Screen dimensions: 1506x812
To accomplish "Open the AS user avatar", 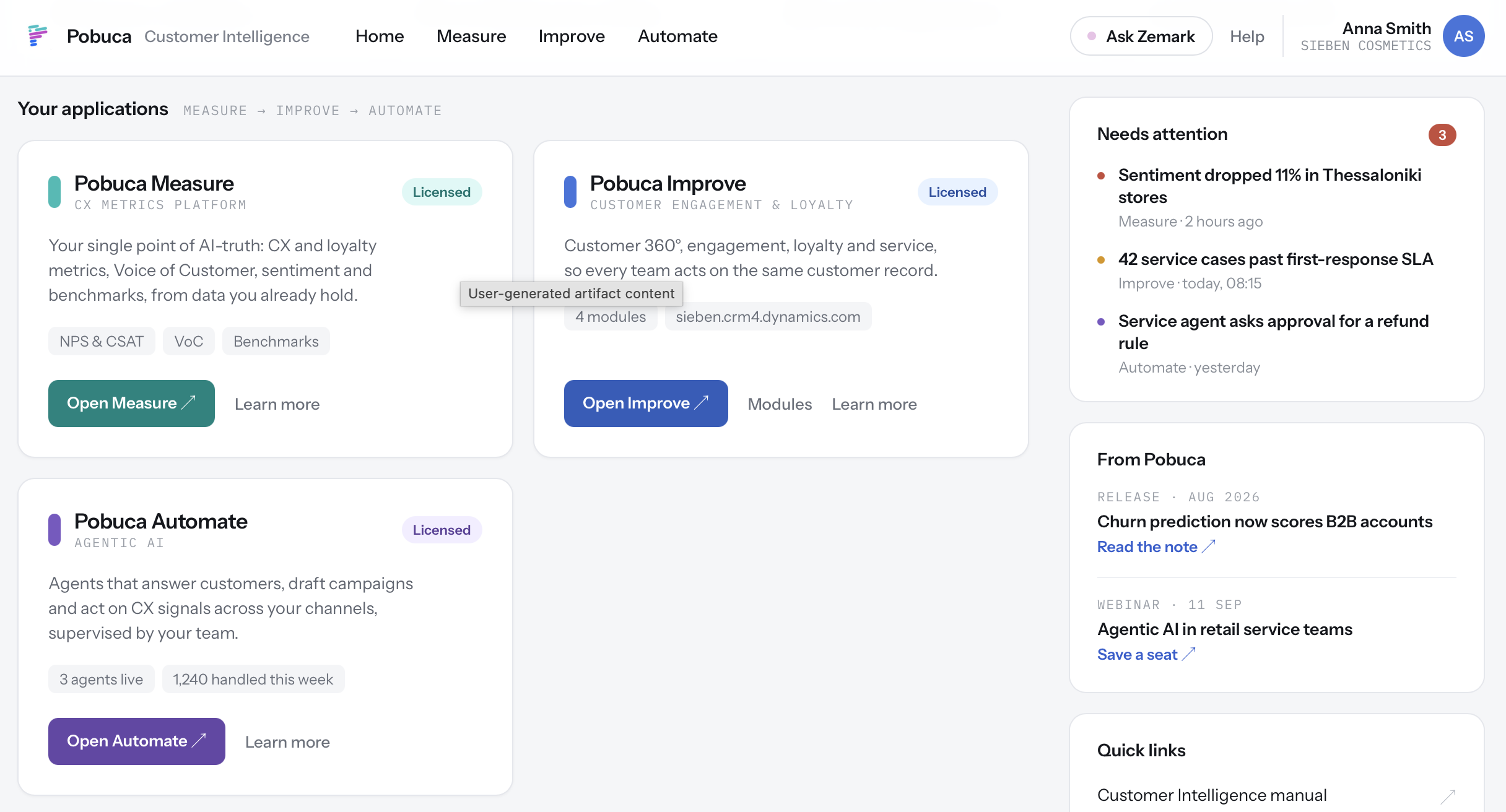I will point(1463,36).
